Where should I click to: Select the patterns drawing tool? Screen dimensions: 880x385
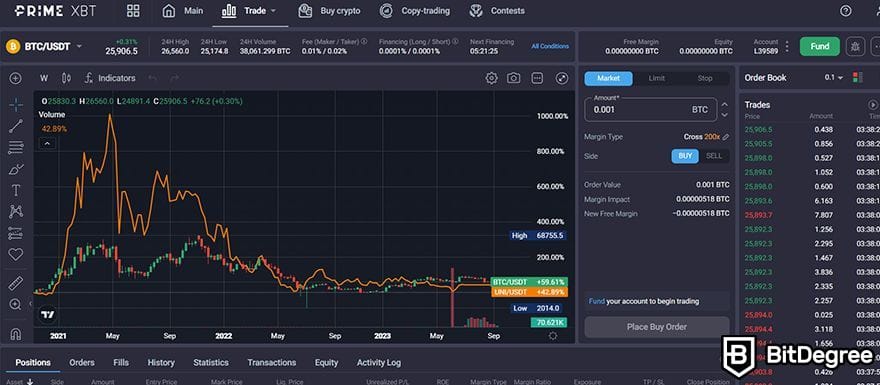[16, 212]
